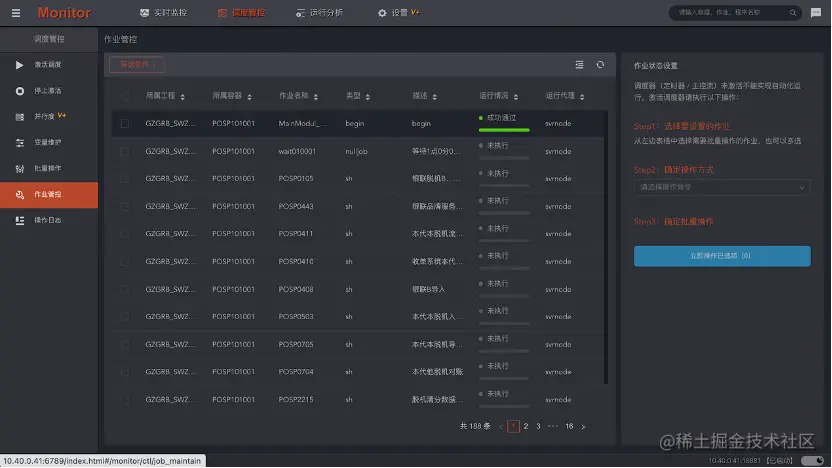
Task: Check the wait010001 row checkbox
Action: coord(125,151)
